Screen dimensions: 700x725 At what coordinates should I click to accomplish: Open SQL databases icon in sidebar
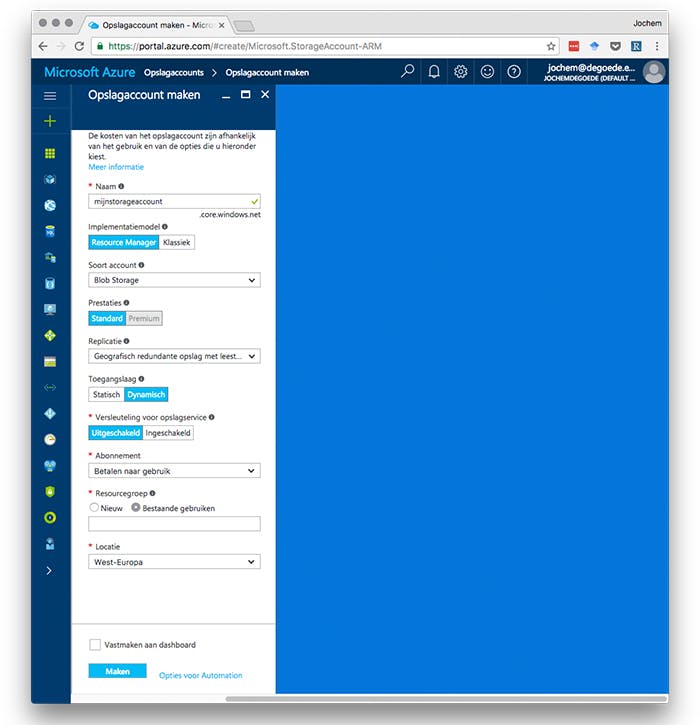point(50,231)
